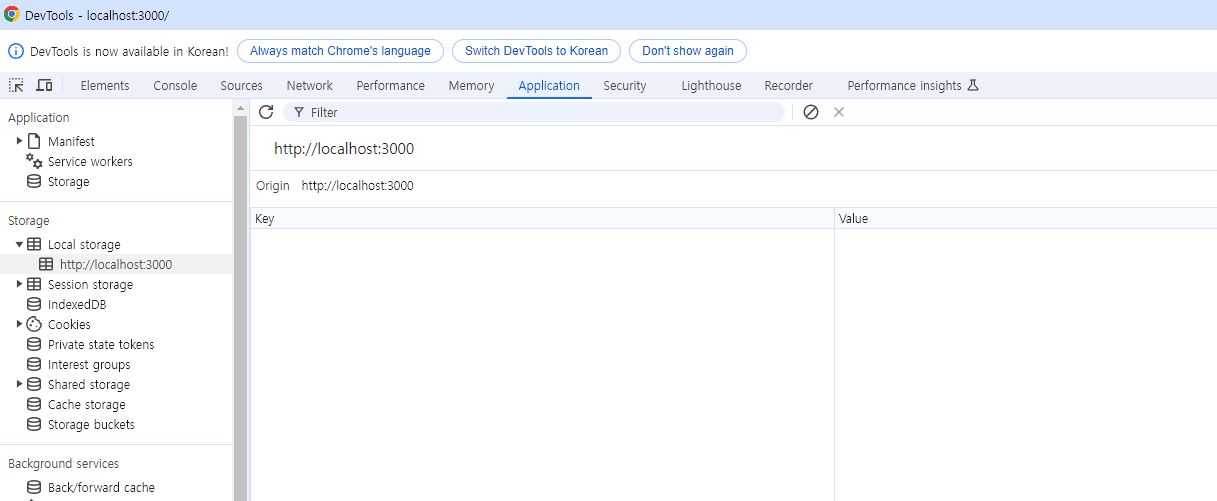The width and height of the screenshot is (1217, 501).
Task: Collapse the Local storage tree arrow
Action: [x=20, y=244]
